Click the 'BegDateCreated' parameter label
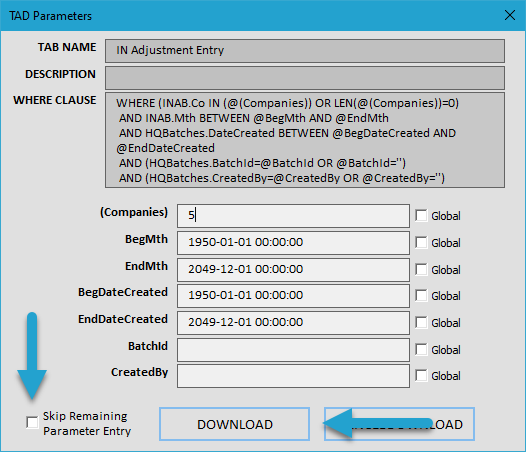 point(123,292)
